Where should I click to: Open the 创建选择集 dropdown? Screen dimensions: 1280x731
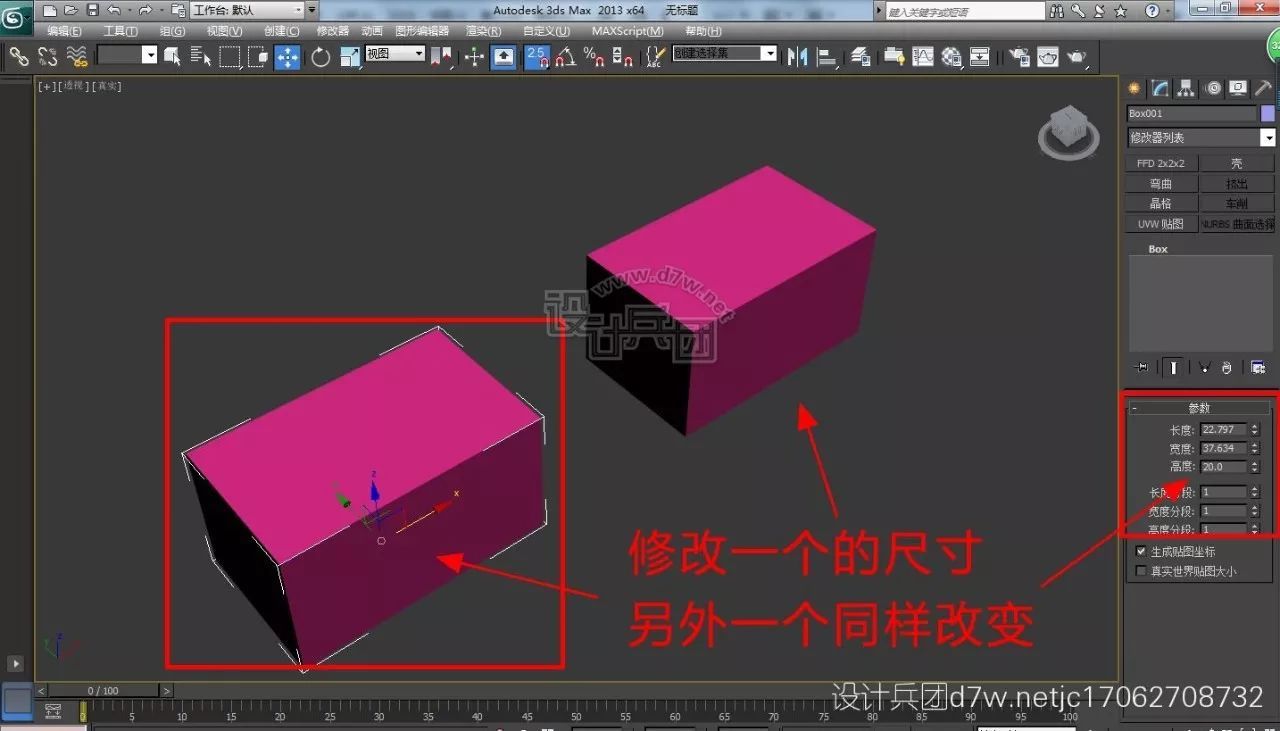[x=770, y=53]
